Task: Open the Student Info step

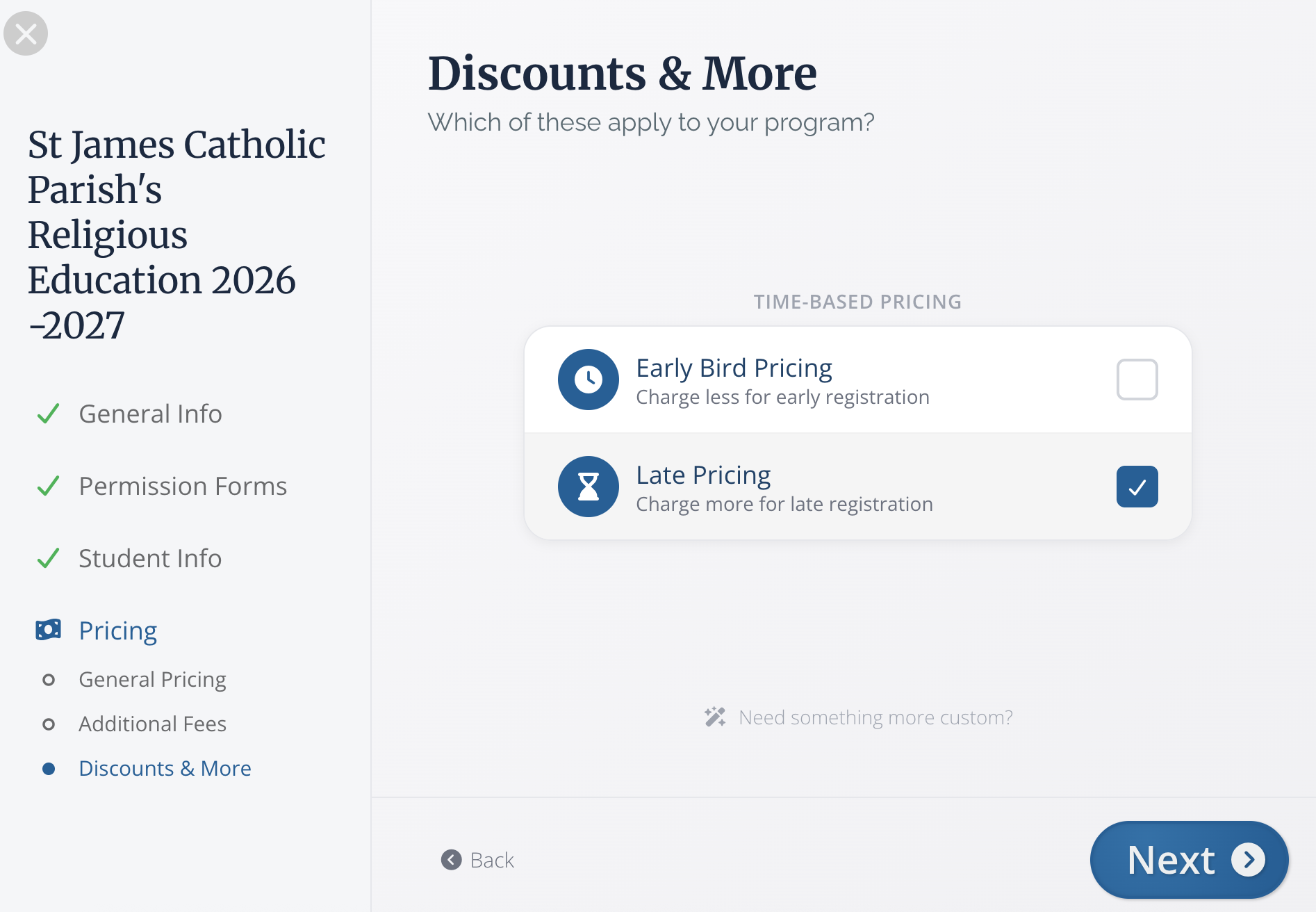Action: 150,559
